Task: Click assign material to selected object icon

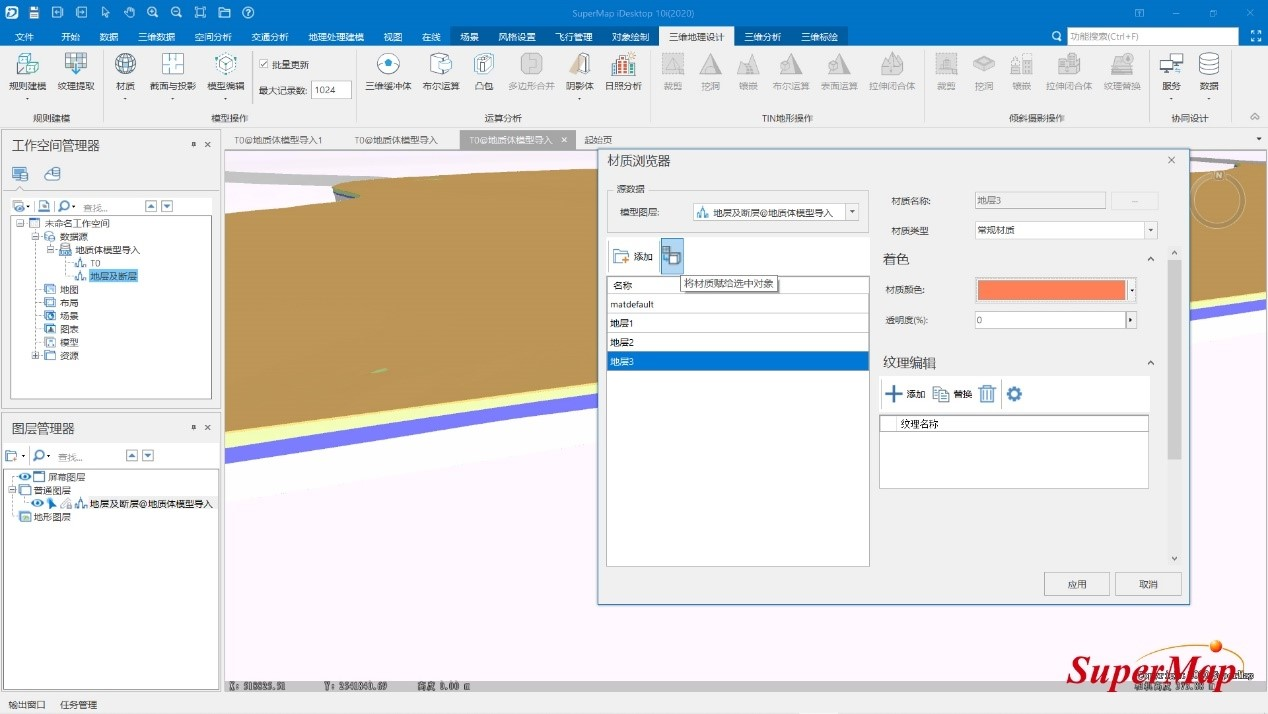Action: (x=672, y=256)
